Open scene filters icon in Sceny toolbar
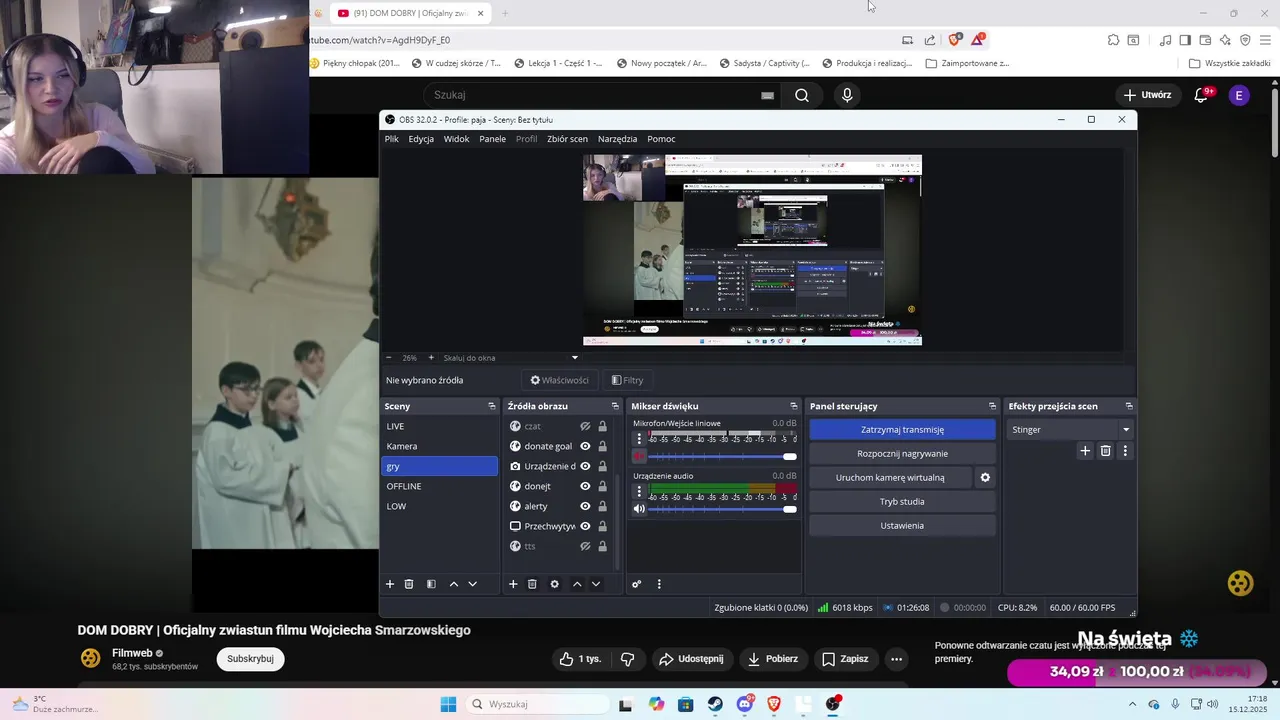Screen dimensions: 1280x720 [431, 584]
